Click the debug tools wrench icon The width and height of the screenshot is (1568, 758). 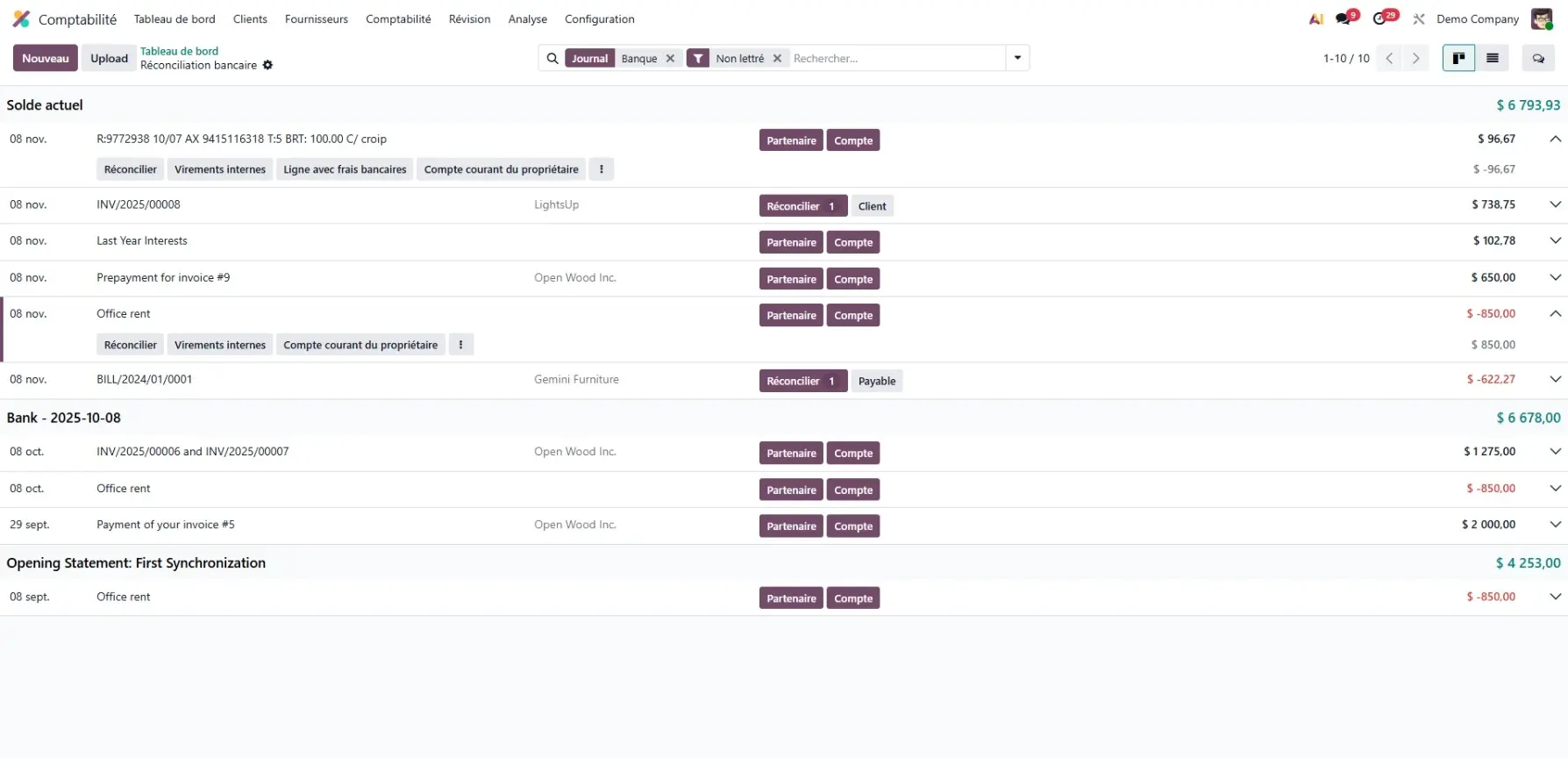(x=1419, y=18)
